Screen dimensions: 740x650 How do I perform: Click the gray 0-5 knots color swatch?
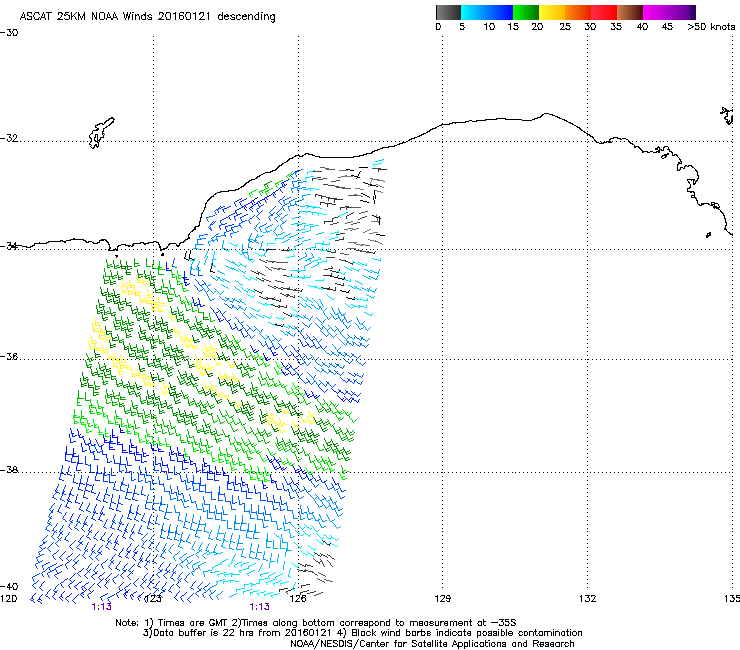point(448,12)
